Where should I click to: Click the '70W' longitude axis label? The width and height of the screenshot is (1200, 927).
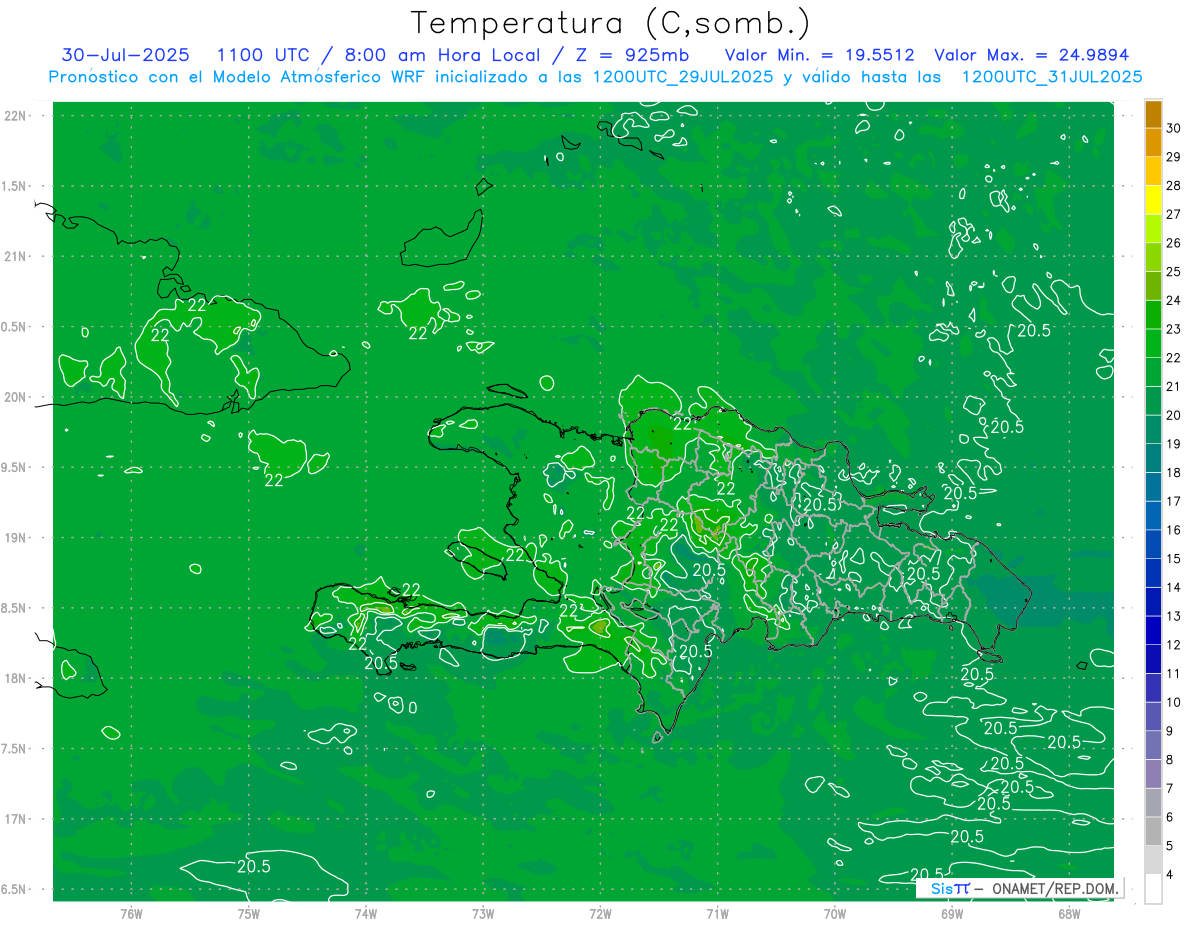835,913
